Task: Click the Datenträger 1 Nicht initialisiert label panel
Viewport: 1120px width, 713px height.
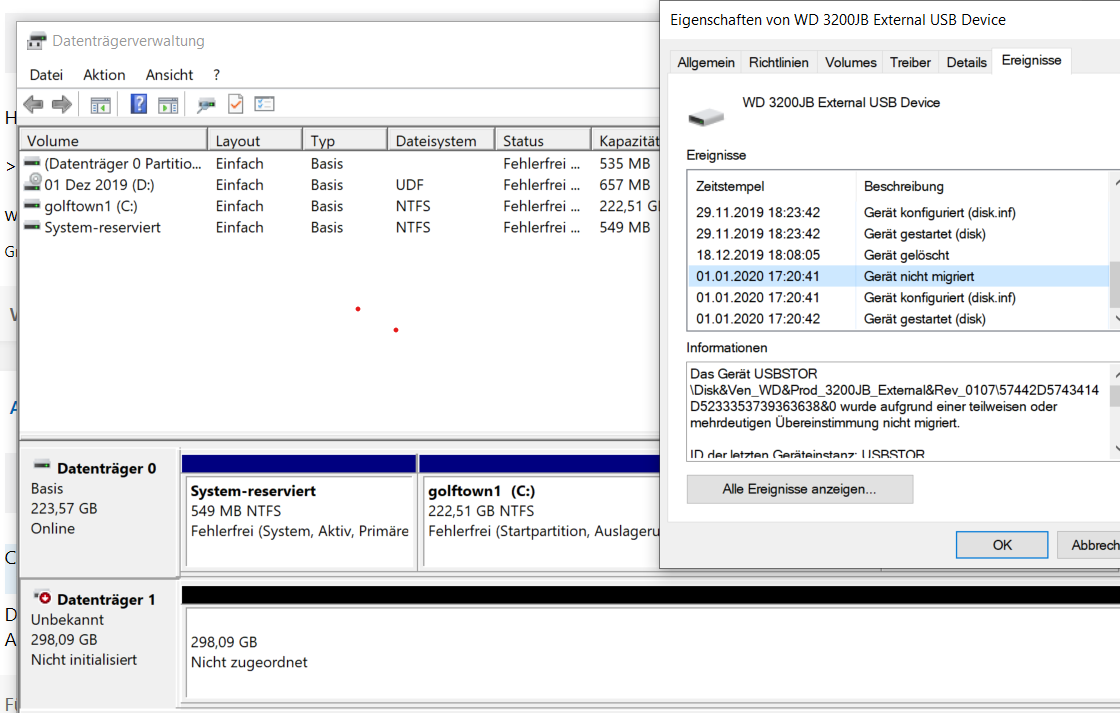Action: tap(99, 643)
